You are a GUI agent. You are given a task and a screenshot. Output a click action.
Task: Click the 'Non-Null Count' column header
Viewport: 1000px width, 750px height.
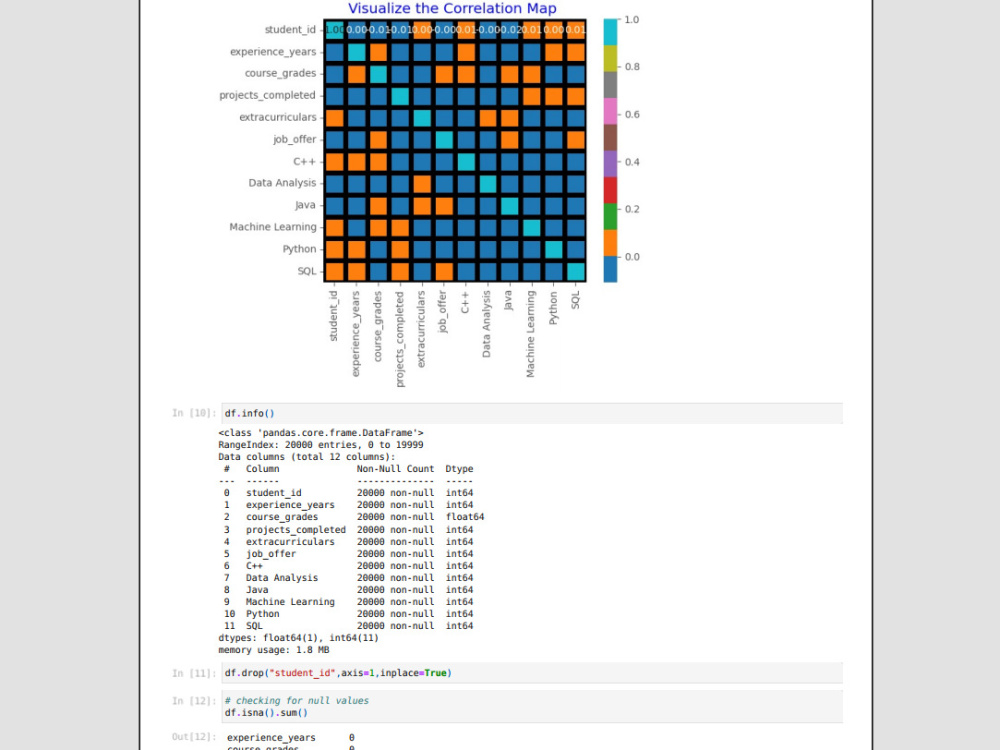pos(395,469)
